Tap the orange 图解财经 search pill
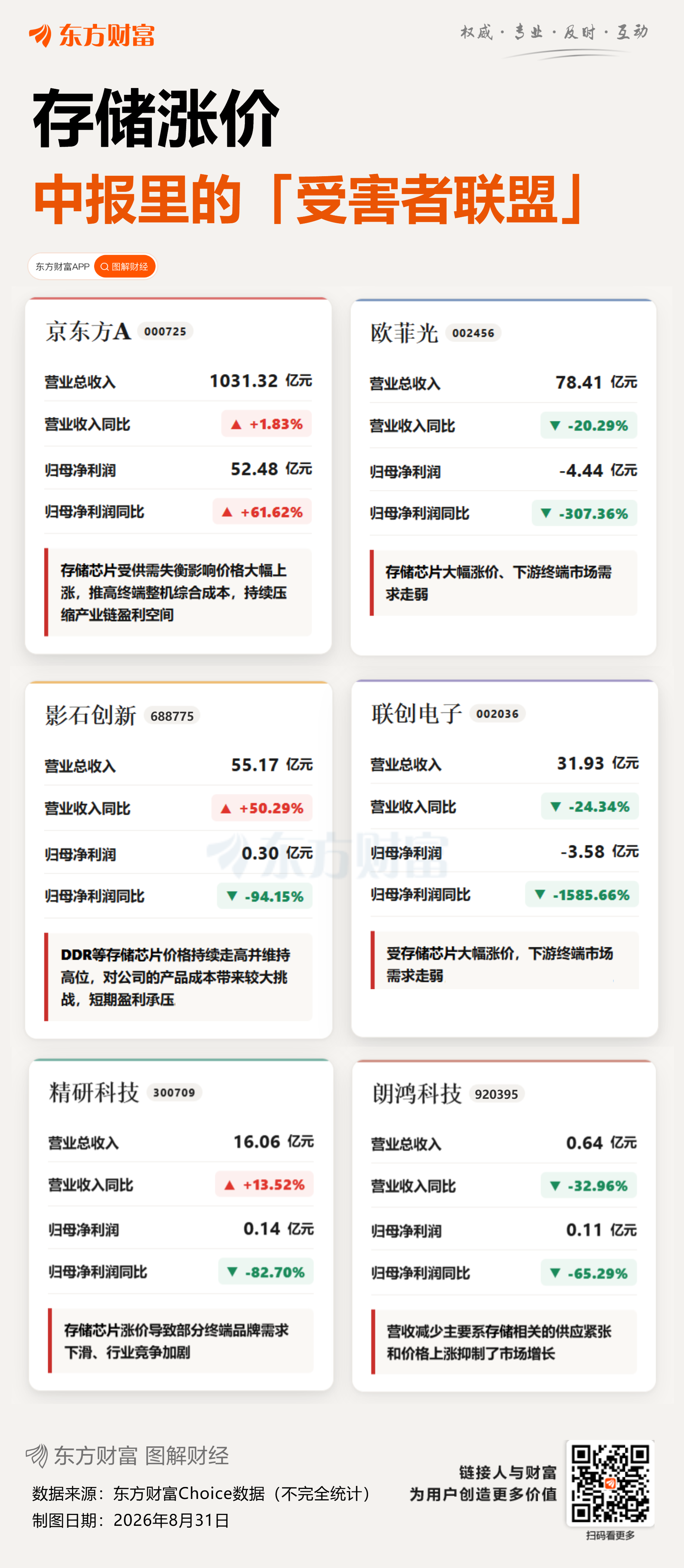 [x=125, y=266]
